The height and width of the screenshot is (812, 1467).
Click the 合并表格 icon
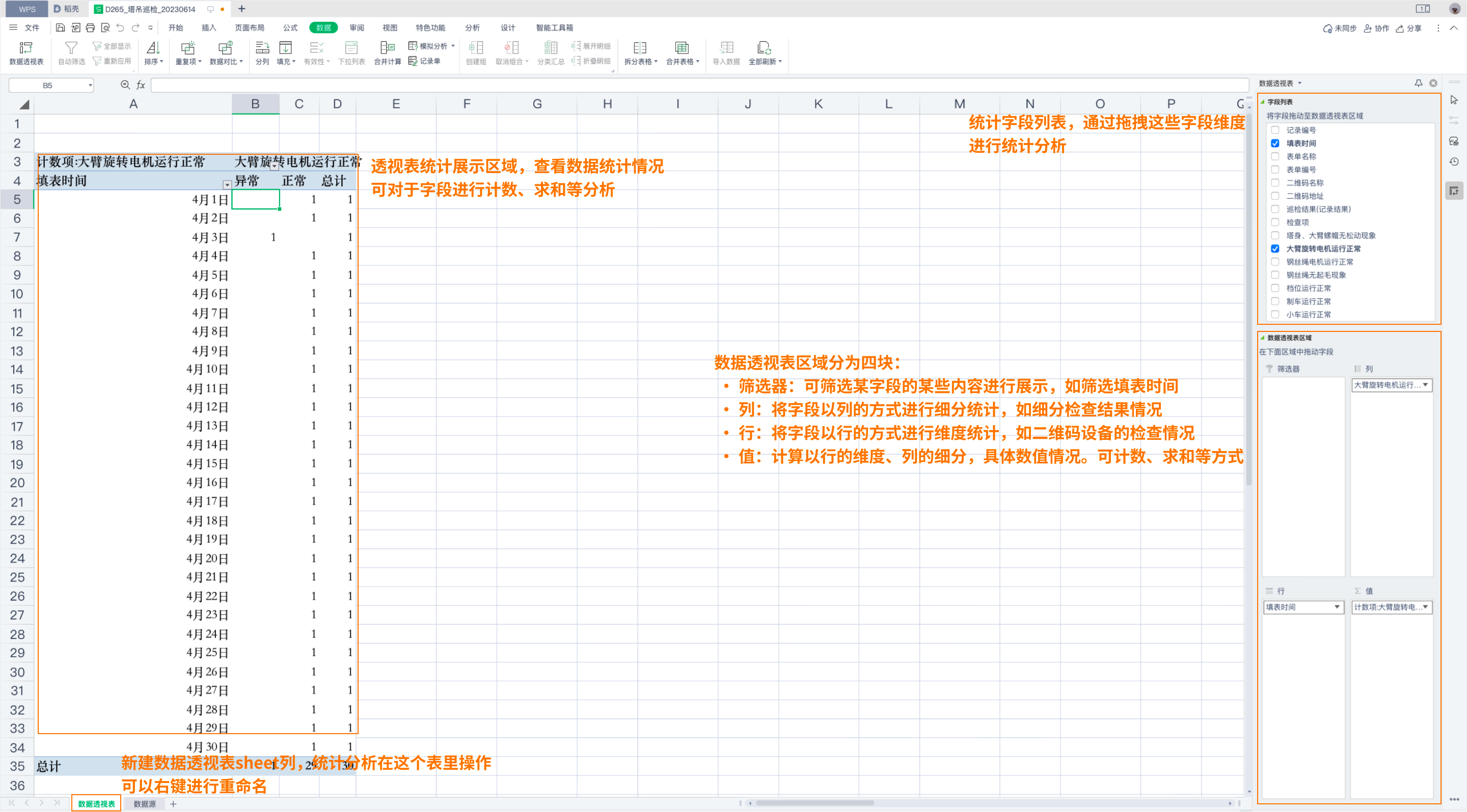682,48
